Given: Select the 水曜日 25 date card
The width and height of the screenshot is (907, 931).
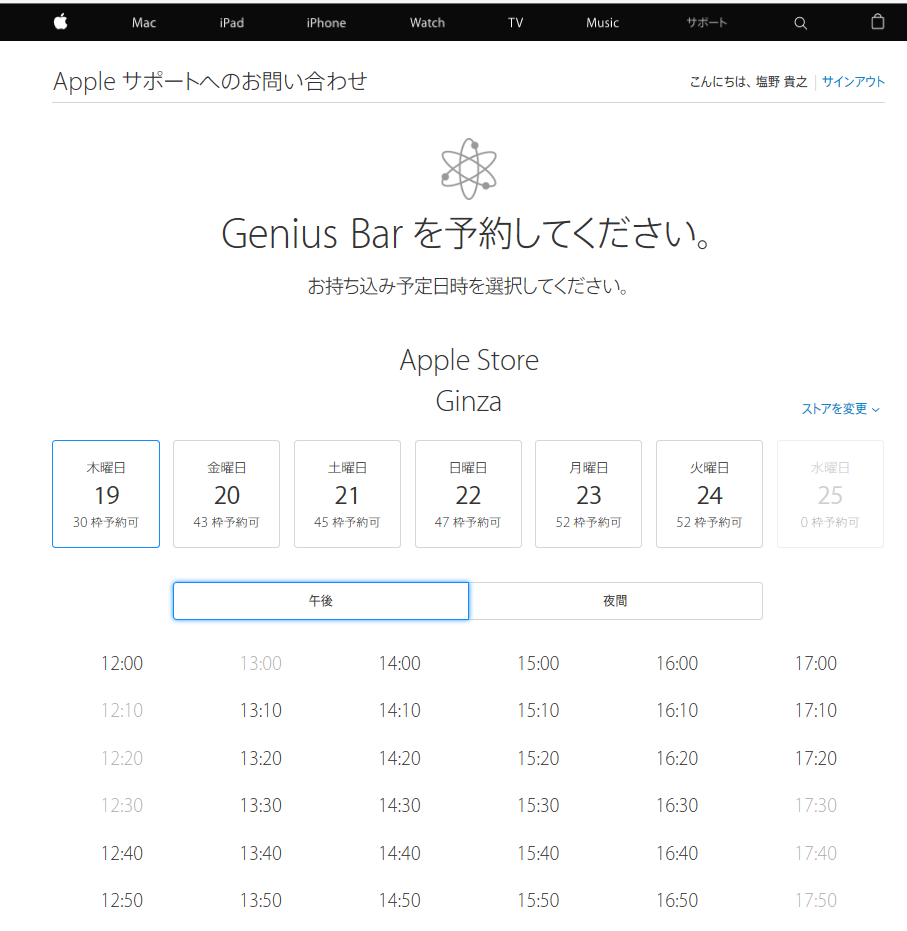Looking at the screenshot, I should pos(830,494).
